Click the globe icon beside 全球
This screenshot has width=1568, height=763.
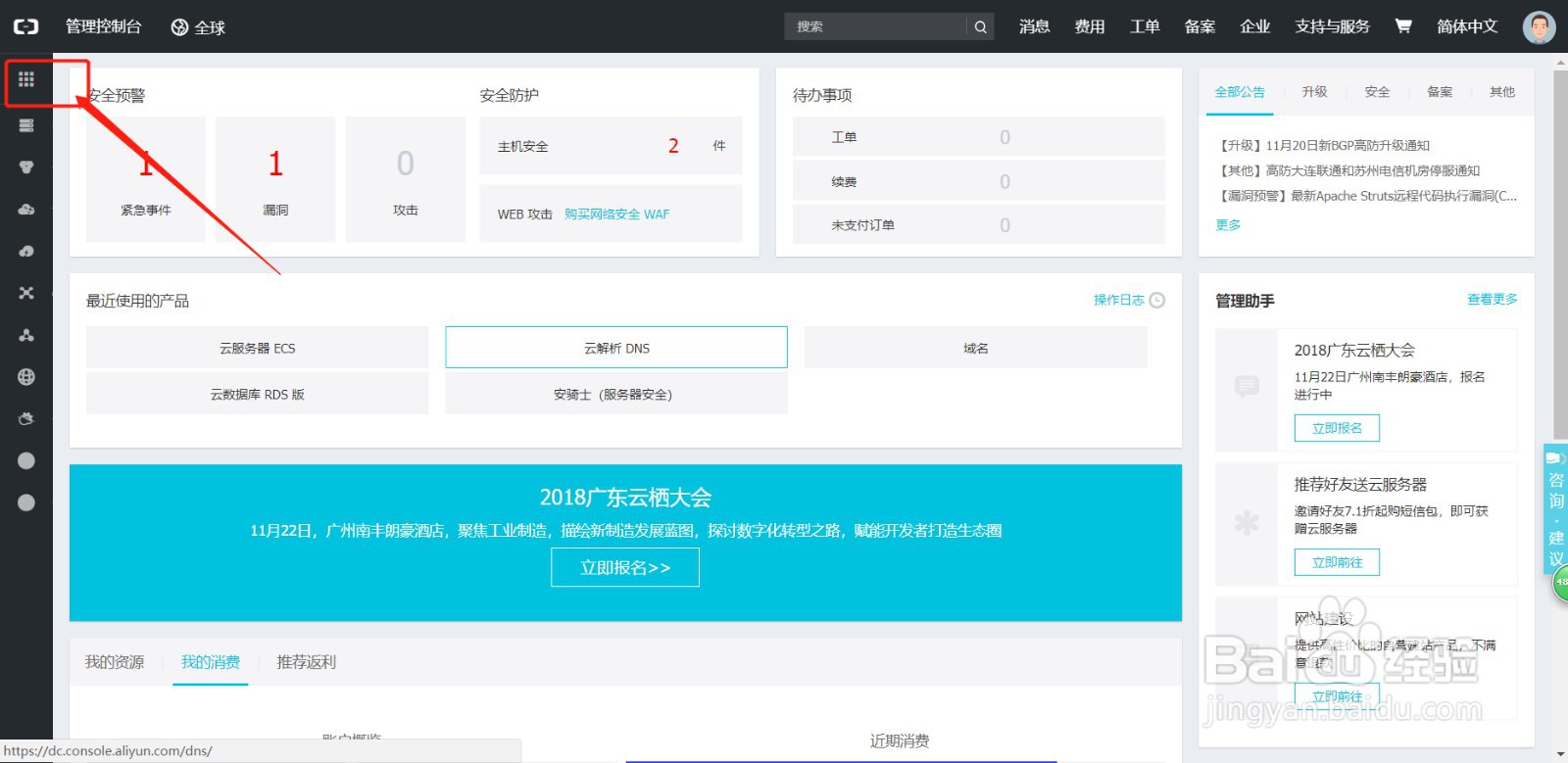tap(179, 27)
